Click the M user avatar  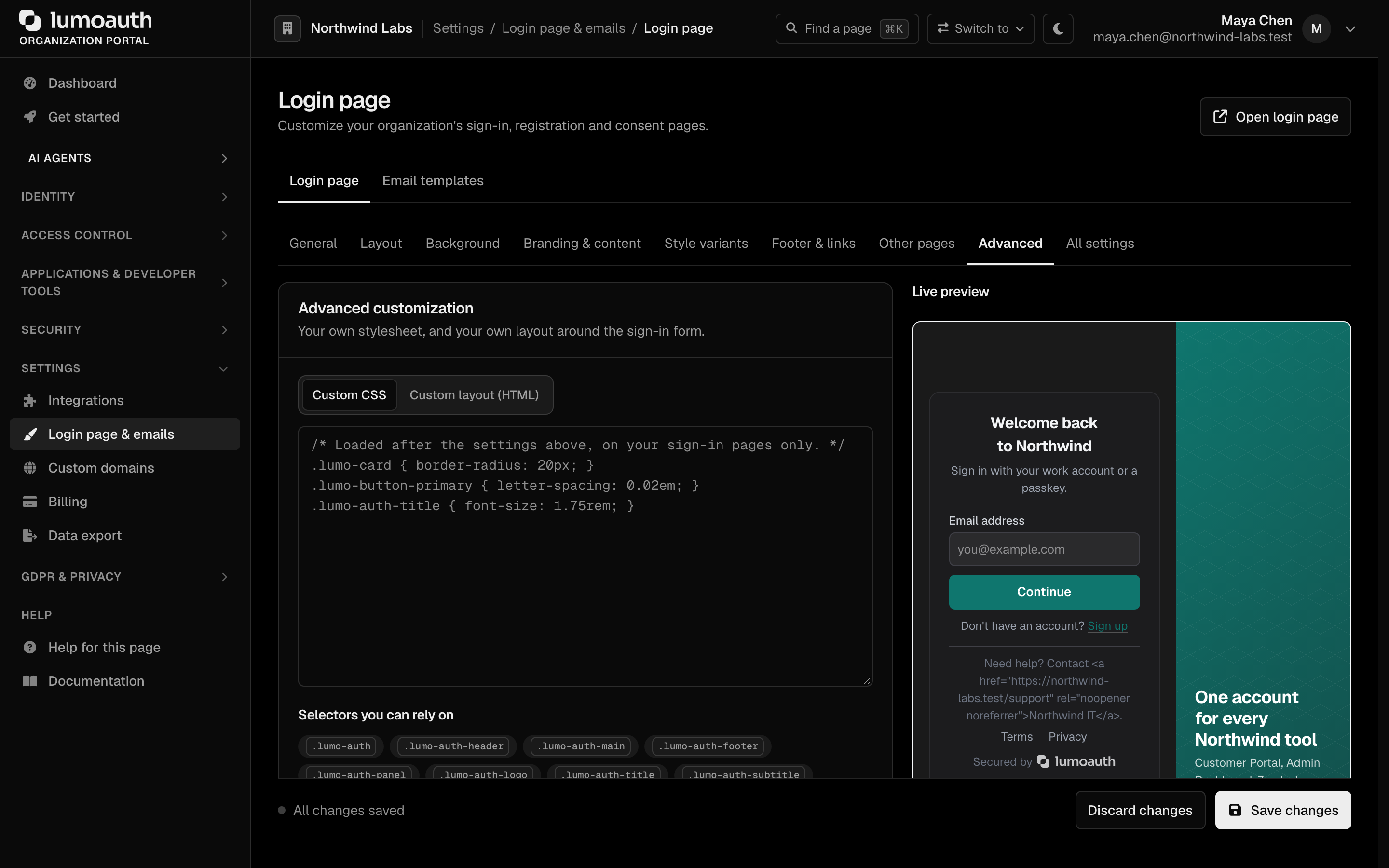click(1317, 29)
